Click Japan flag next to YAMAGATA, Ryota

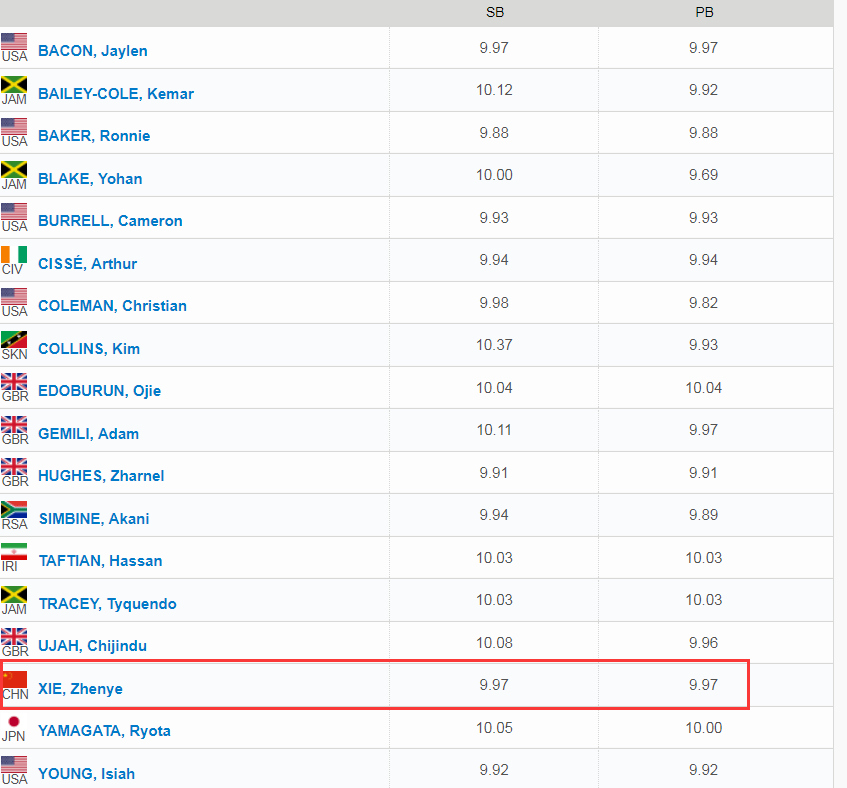coord(14,721)
